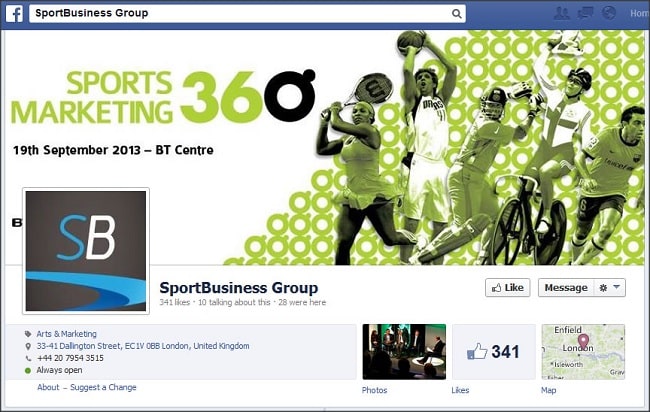Open the Photos tab label

[374, 390]
